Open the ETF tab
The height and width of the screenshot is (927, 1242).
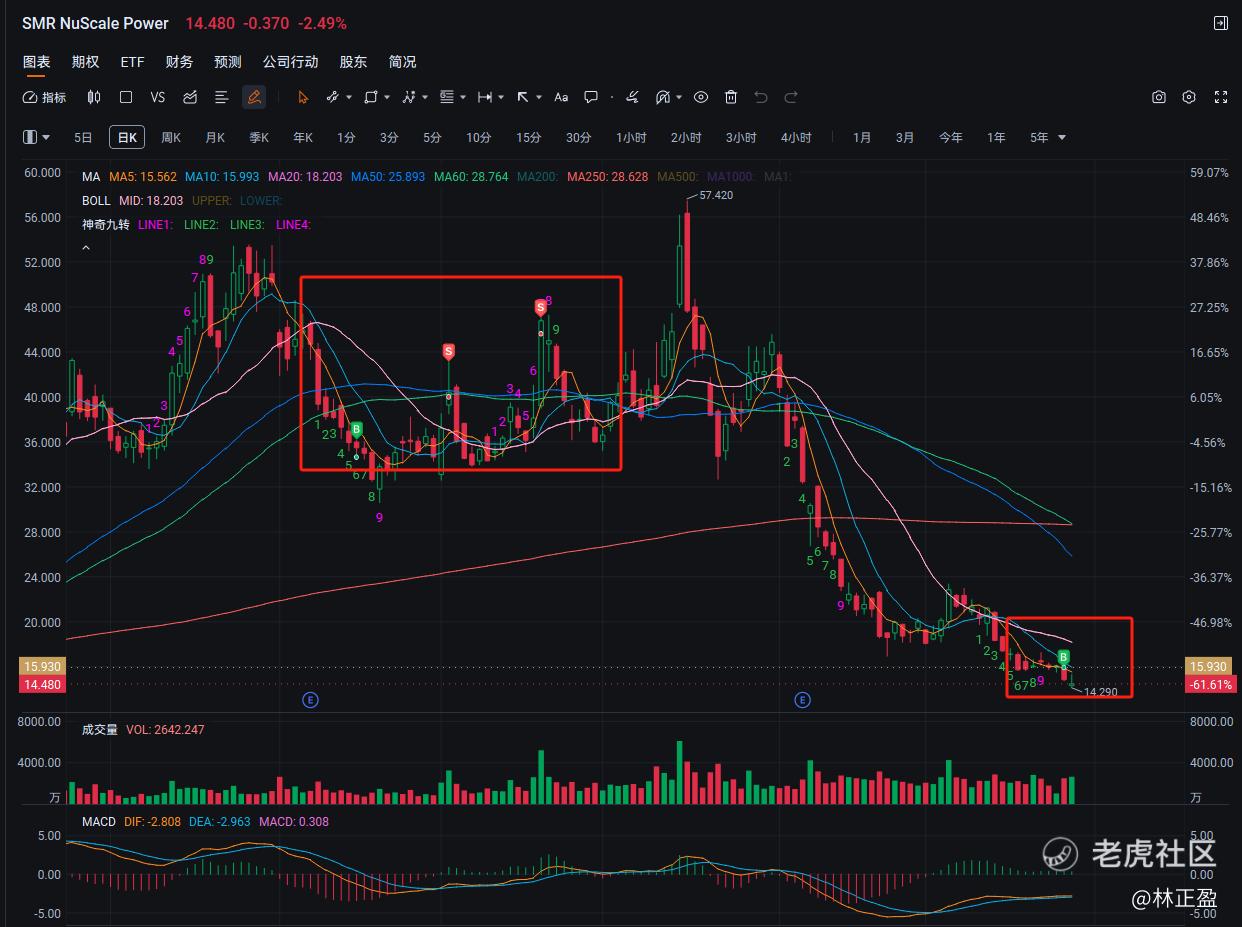[132, 62]
